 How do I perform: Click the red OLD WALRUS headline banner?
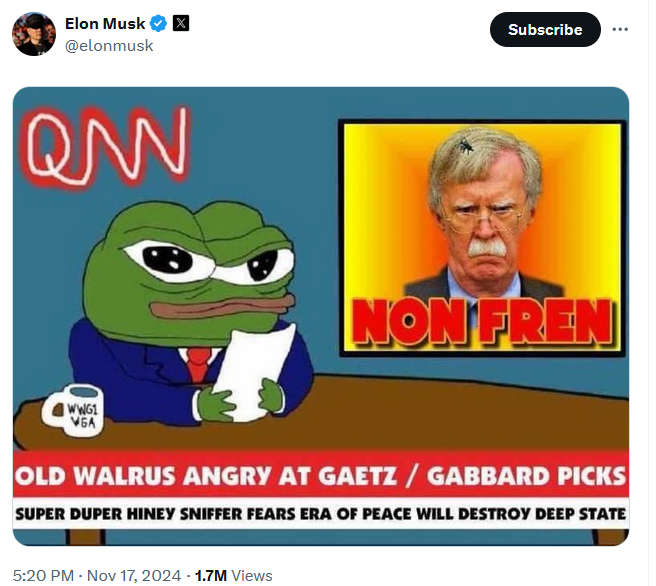click(321, 474)
